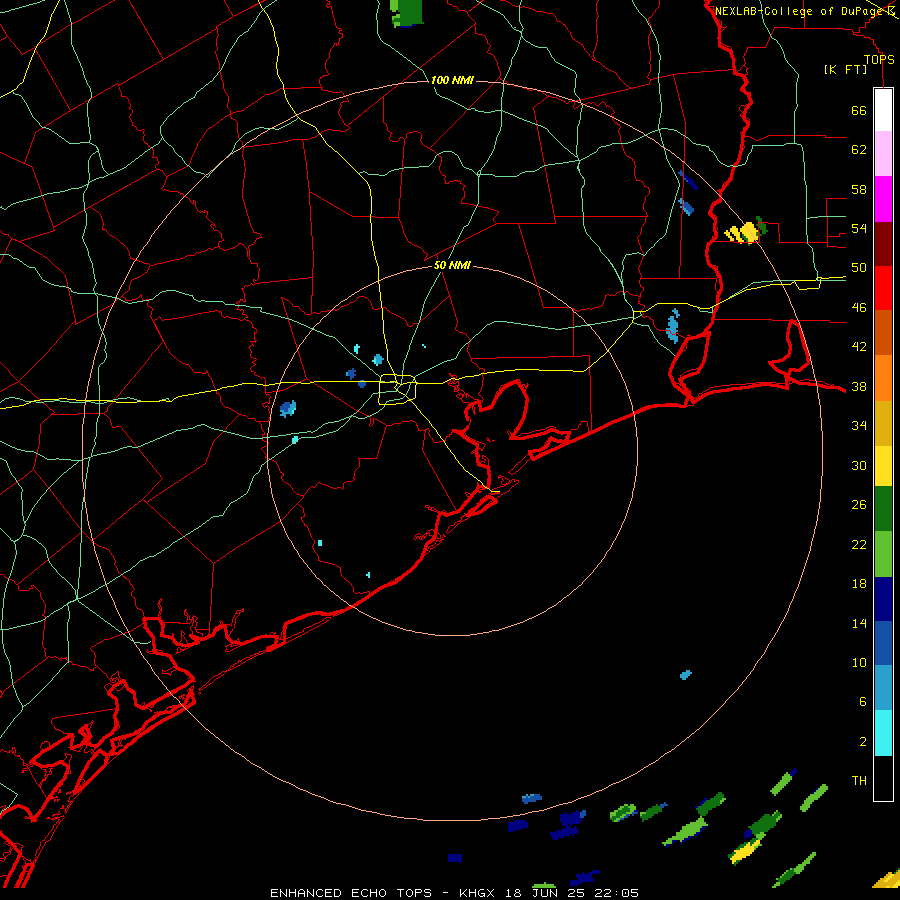This screenshot has width=900, height=900.
Task: Click the '66' legend value
Action: coord(859,110)
